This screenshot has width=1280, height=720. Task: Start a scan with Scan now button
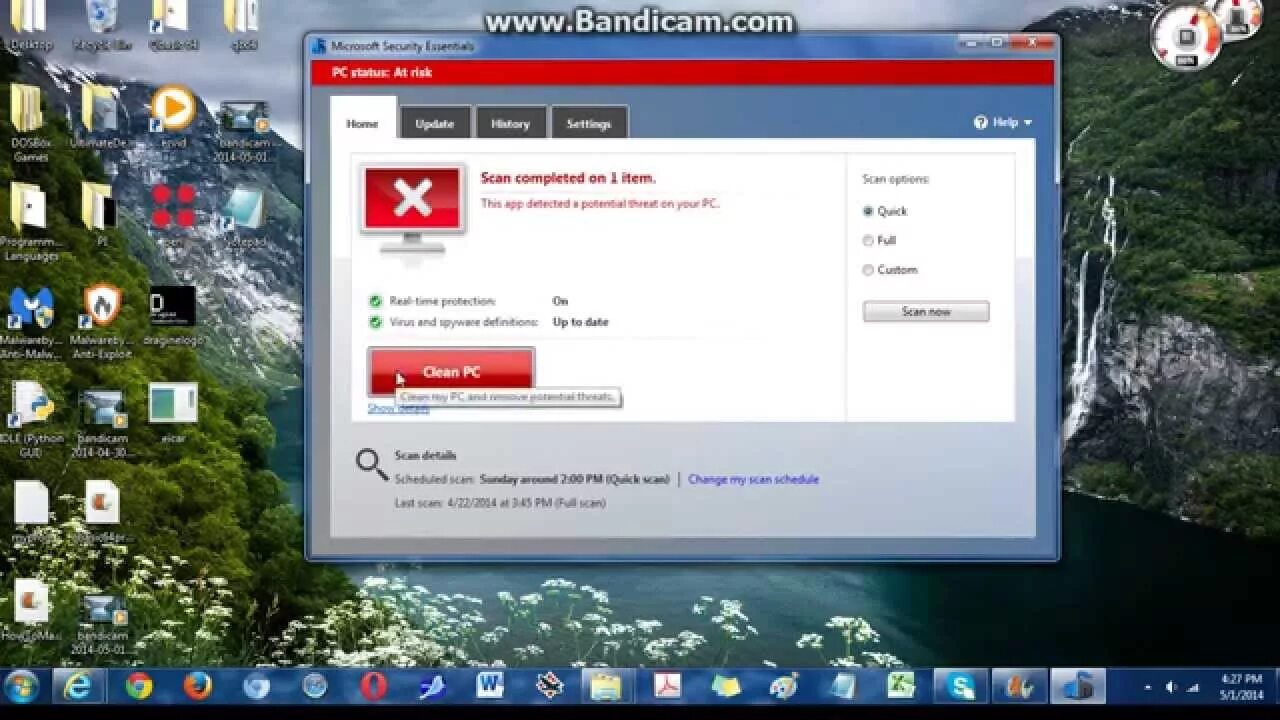coord(926,312)
